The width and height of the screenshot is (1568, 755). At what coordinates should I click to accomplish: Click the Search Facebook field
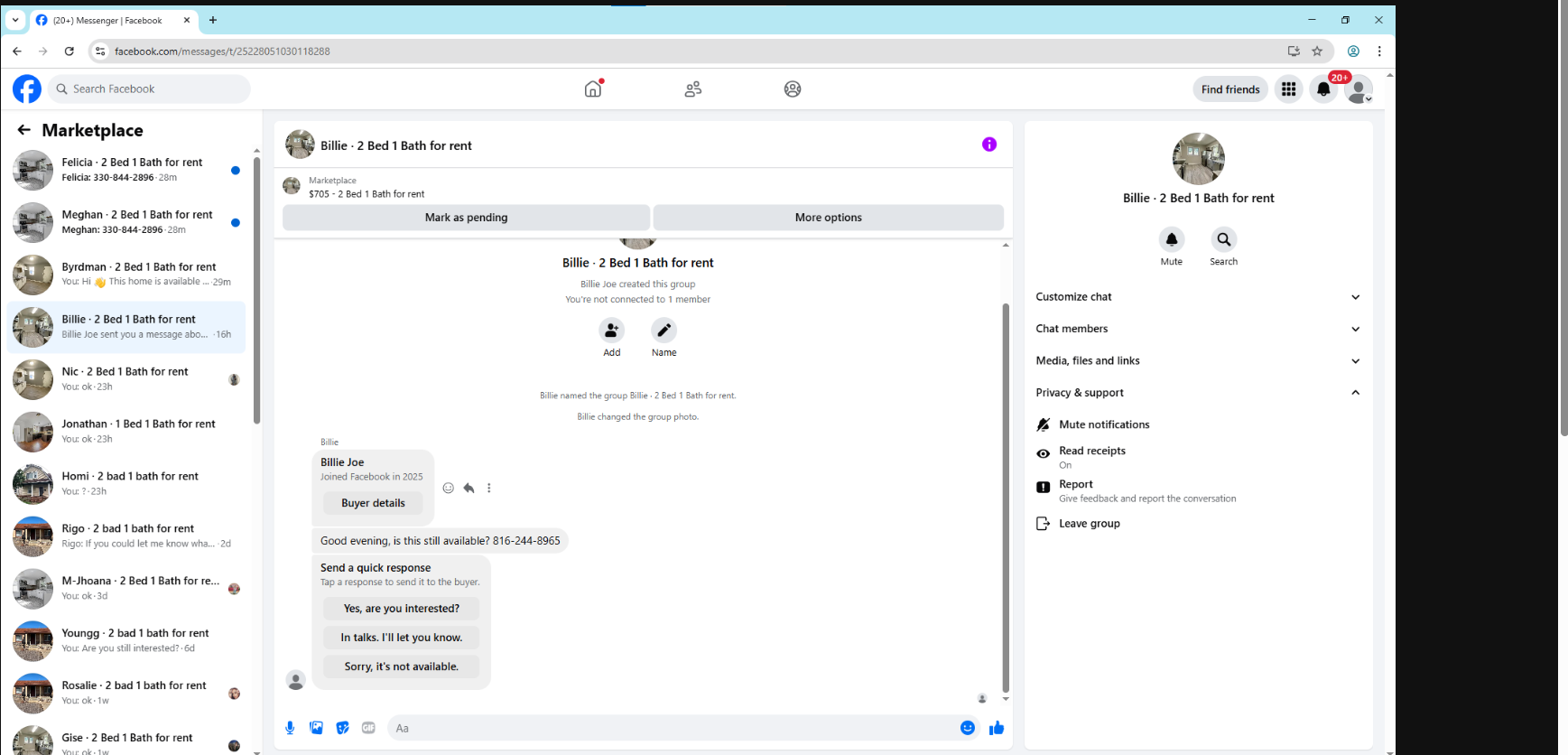(149, 89)
